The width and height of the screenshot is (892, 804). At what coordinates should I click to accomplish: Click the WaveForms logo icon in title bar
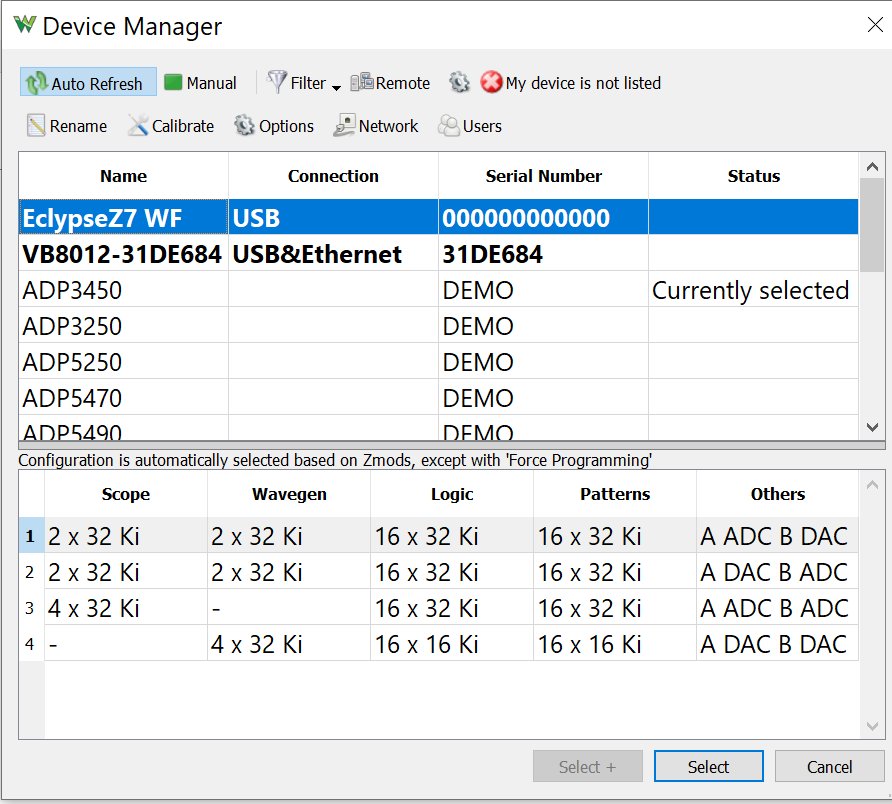tap(24, 24)
